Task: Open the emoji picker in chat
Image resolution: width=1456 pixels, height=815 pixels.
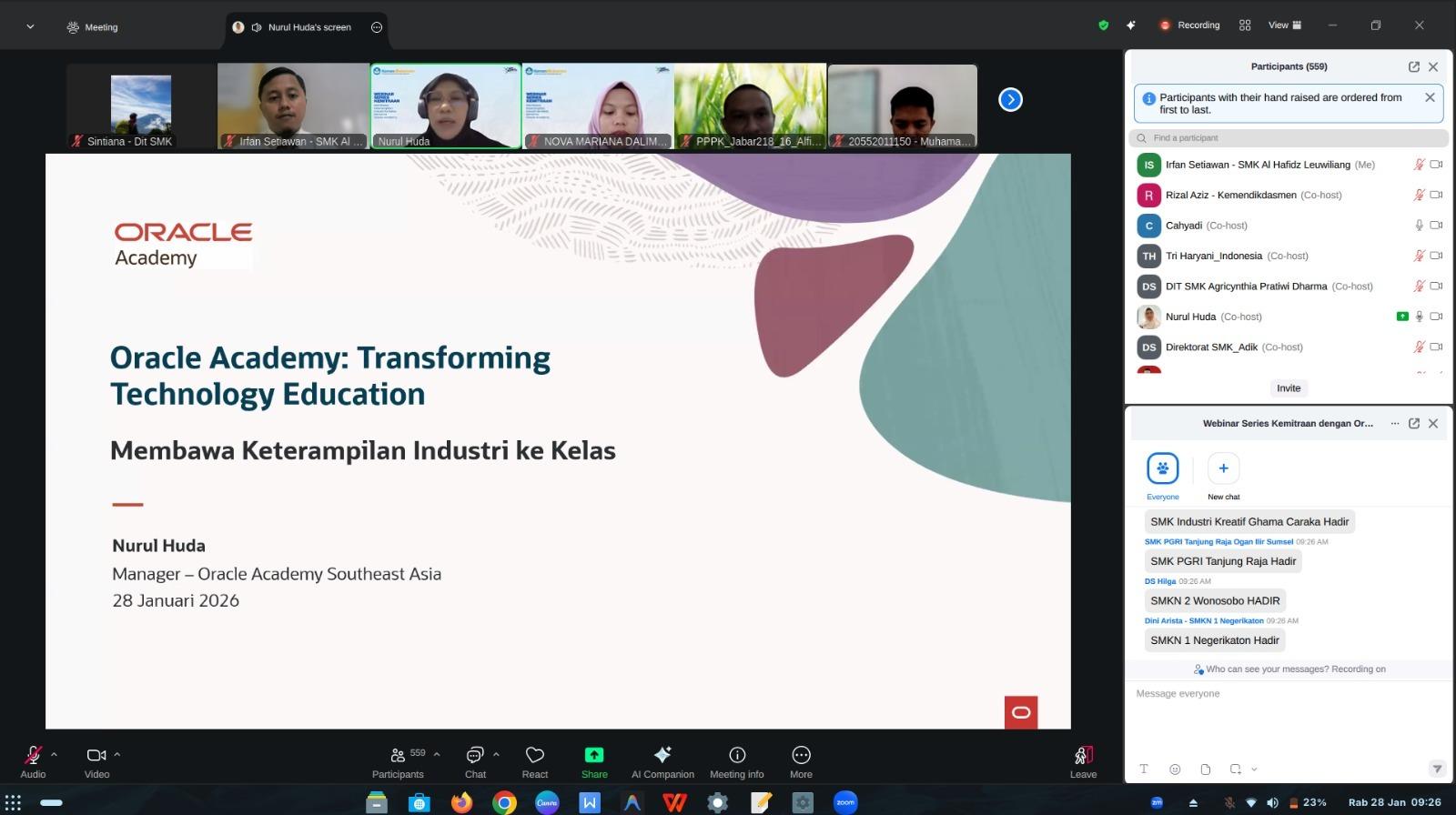Action: click(x=1175, y=769)
